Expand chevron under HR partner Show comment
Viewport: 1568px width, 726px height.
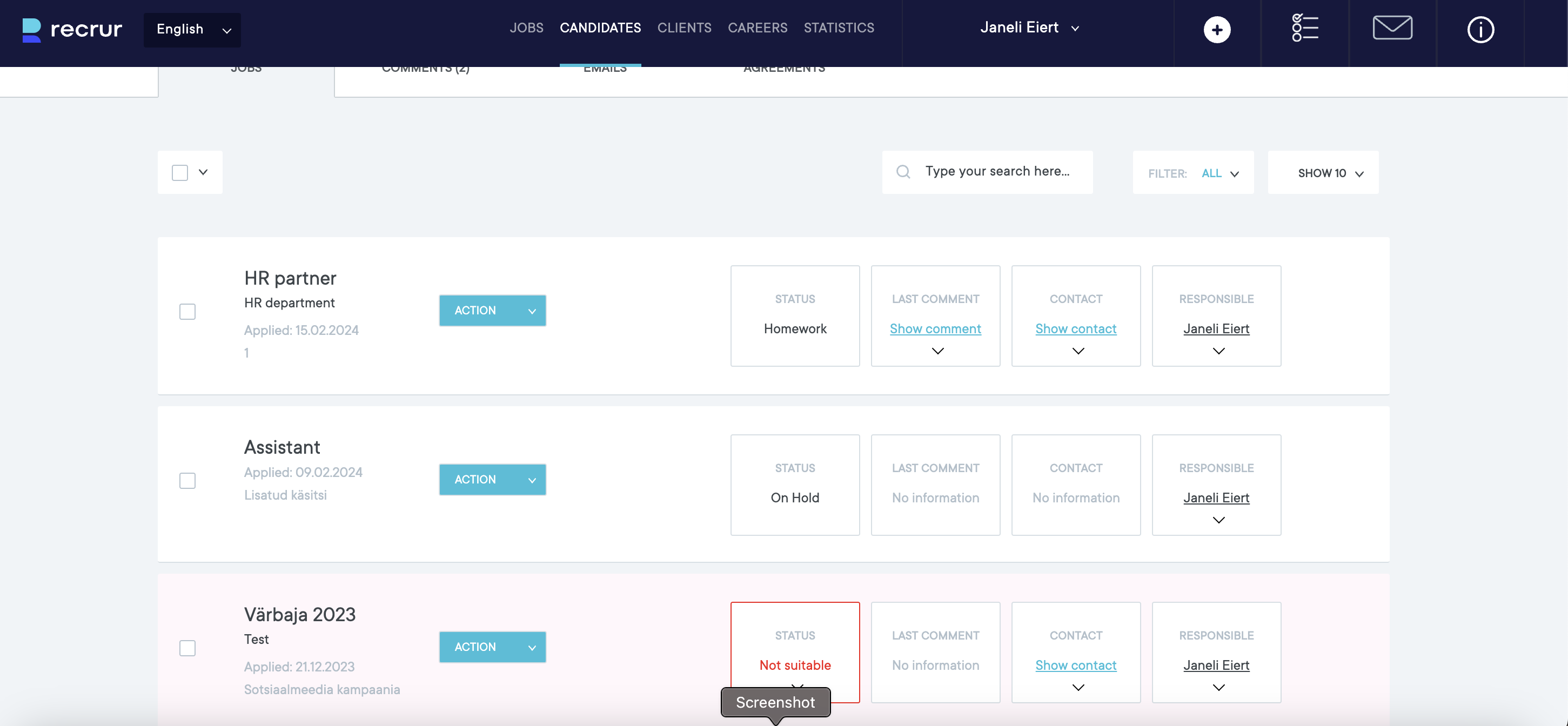coord(937,351)
